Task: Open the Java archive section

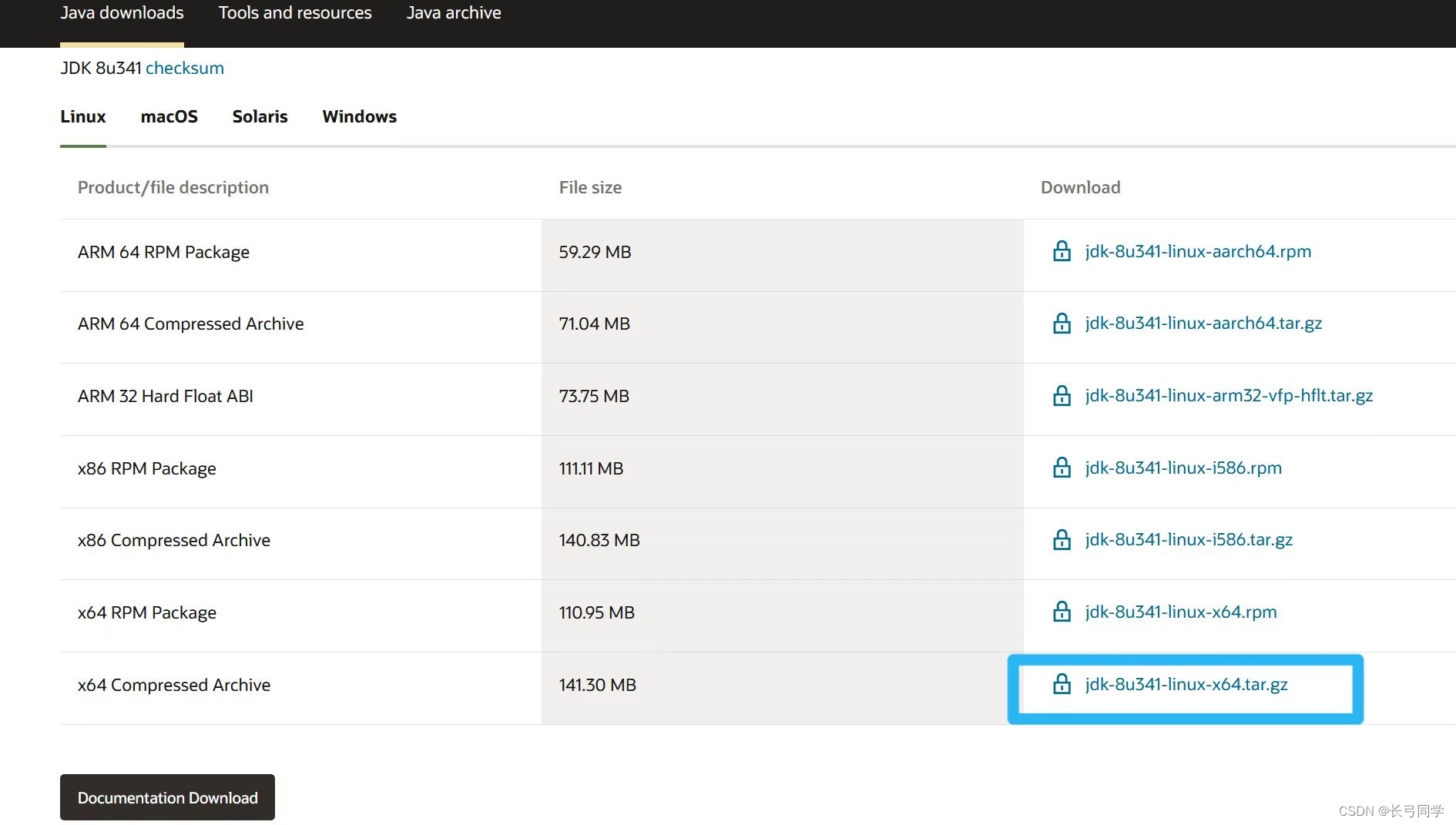Action: 454,12
